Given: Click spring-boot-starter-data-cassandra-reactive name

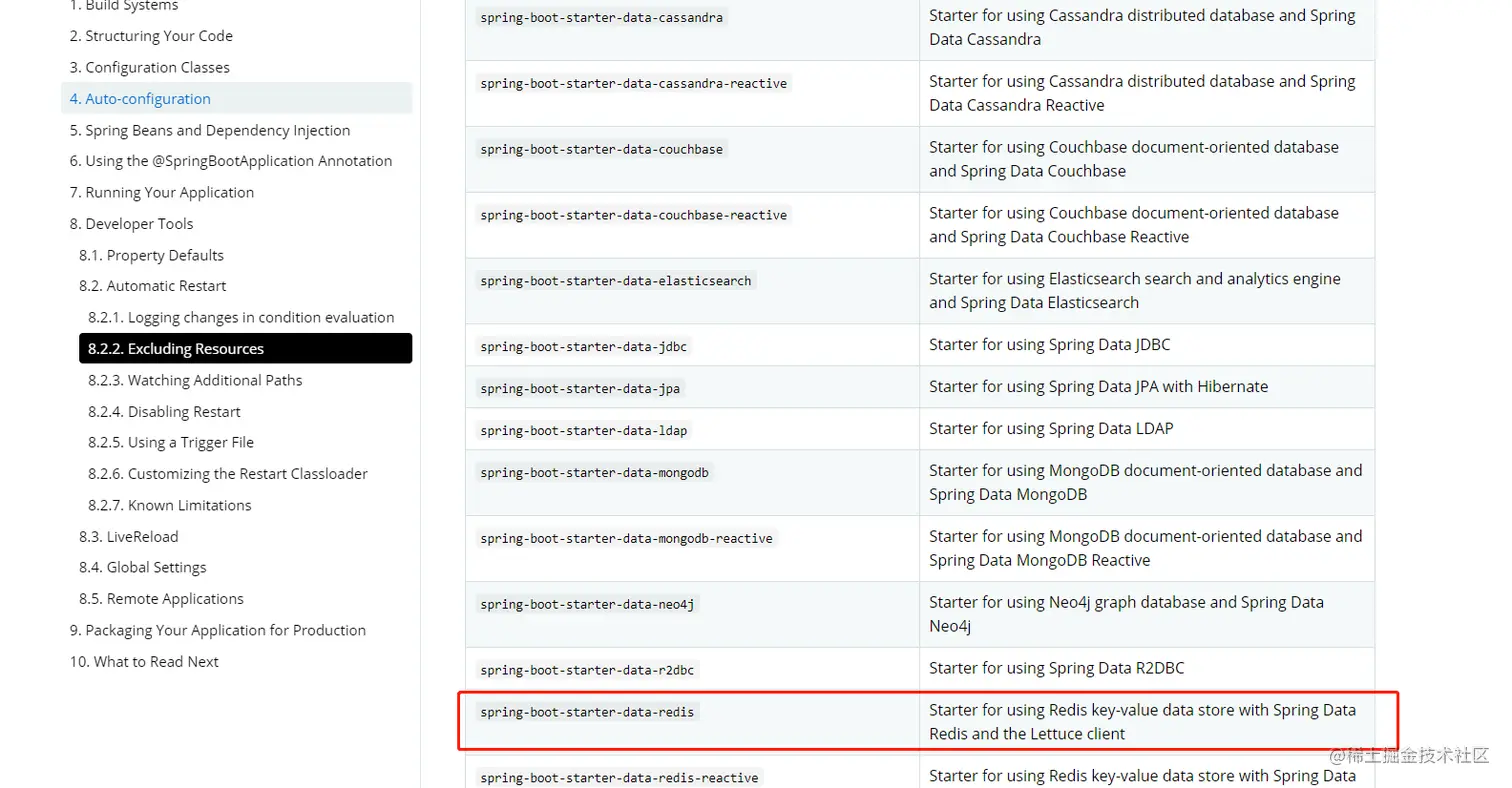Looking at the screenshot, I should tap(633, 83).
